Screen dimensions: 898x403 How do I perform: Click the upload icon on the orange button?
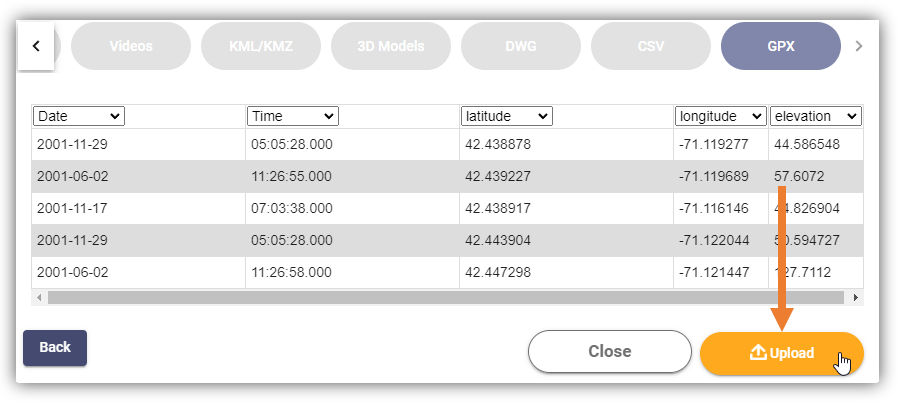click(x=758, y=353)
